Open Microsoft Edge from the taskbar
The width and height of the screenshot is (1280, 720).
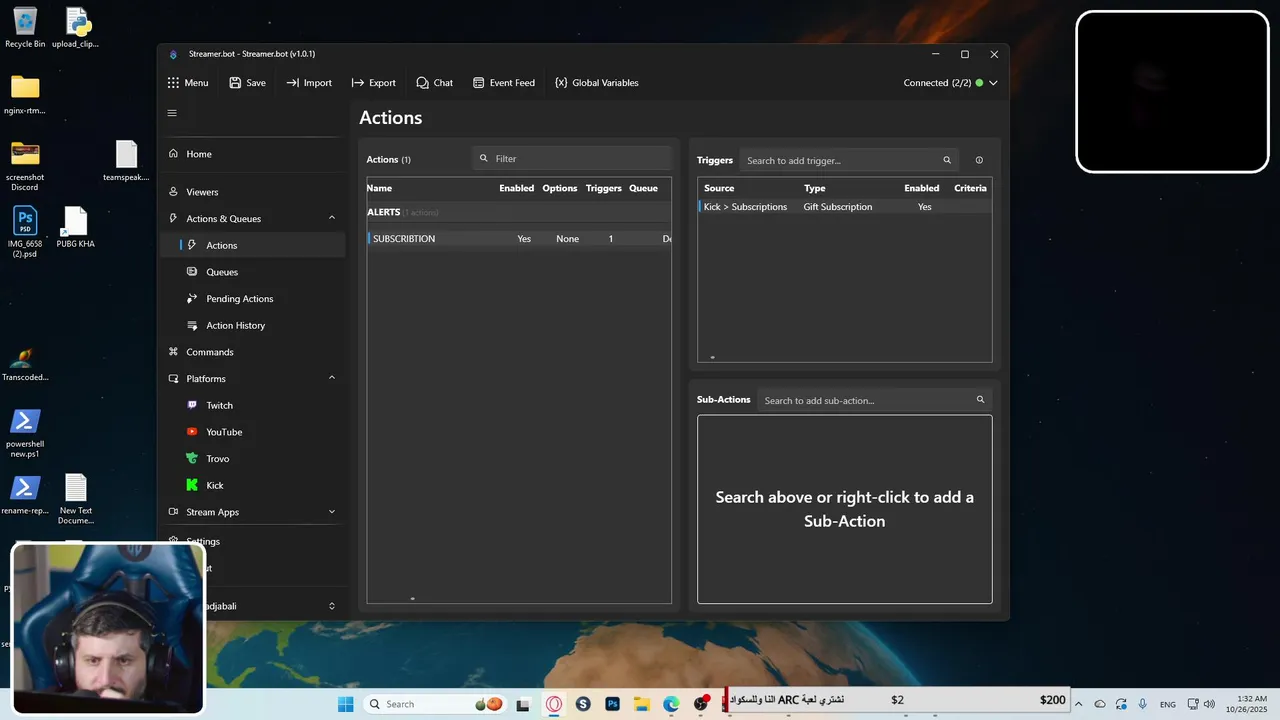[x=671, y=704]
